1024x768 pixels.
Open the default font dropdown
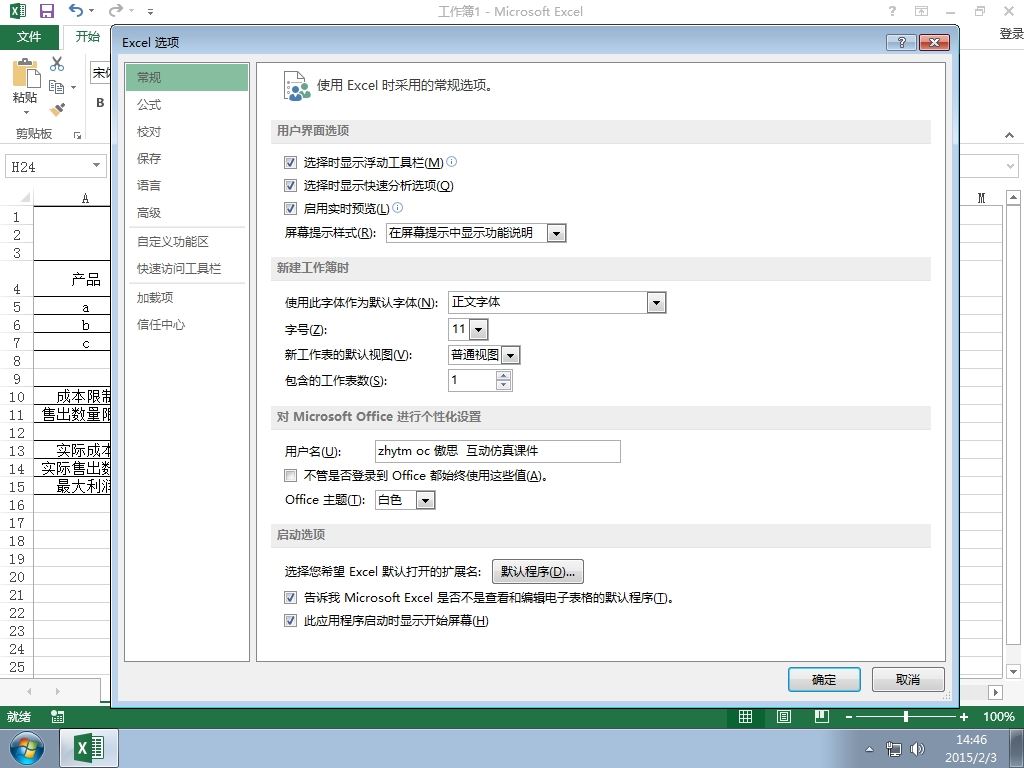click(656, 302)
